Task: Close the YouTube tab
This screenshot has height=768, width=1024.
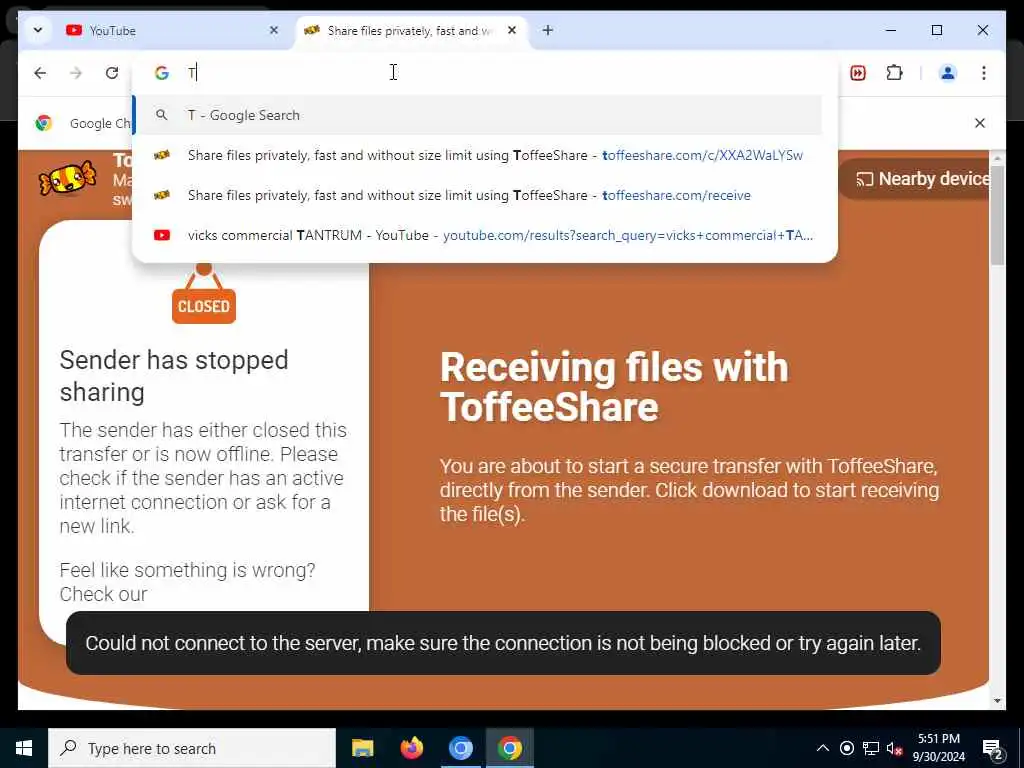Action: click(x=274, y=30)
